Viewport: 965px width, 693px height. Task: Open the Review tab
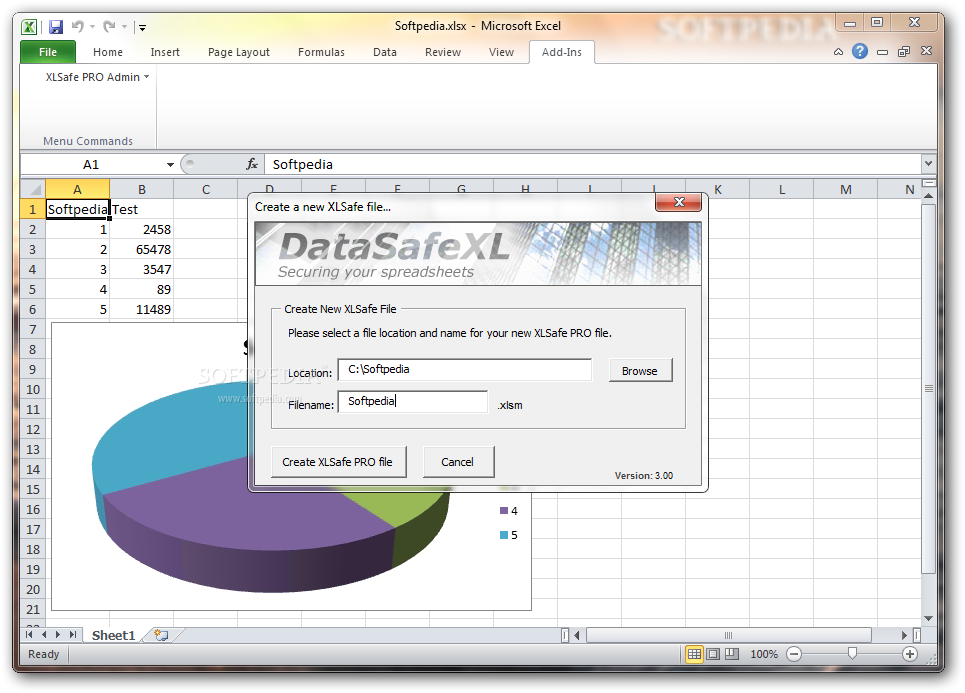[x=442, y=52]
